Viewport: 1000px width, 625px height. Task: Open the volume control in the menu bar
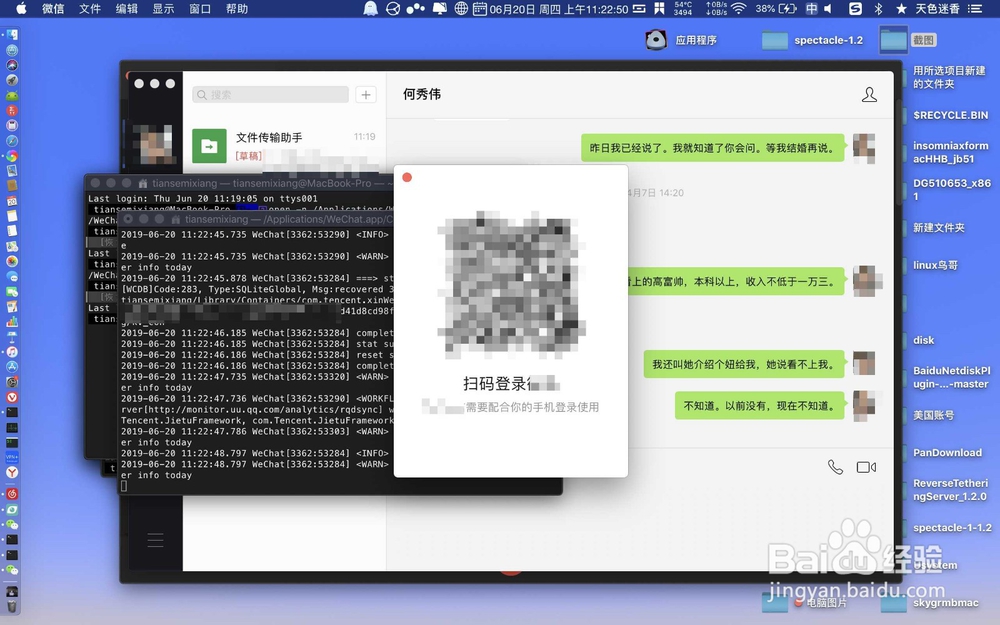point(828,8)
